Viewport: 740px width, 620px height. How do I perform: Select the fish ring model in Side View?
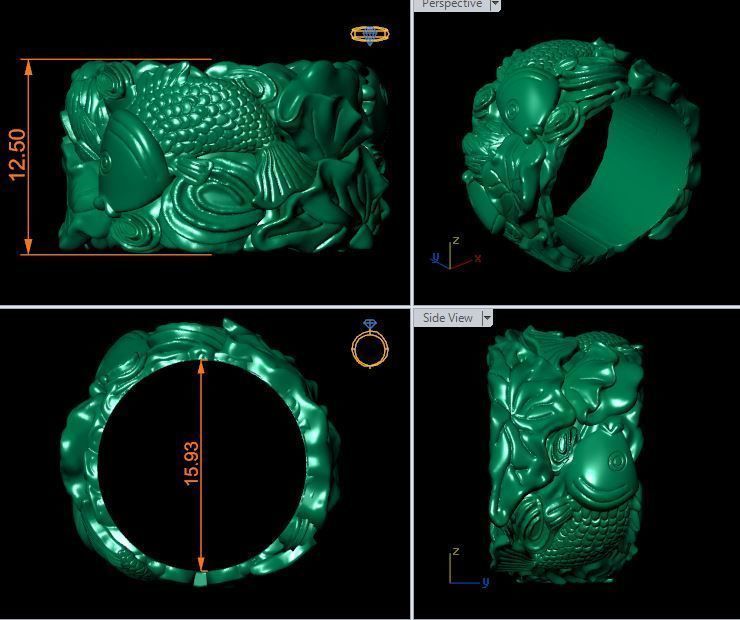565,454
